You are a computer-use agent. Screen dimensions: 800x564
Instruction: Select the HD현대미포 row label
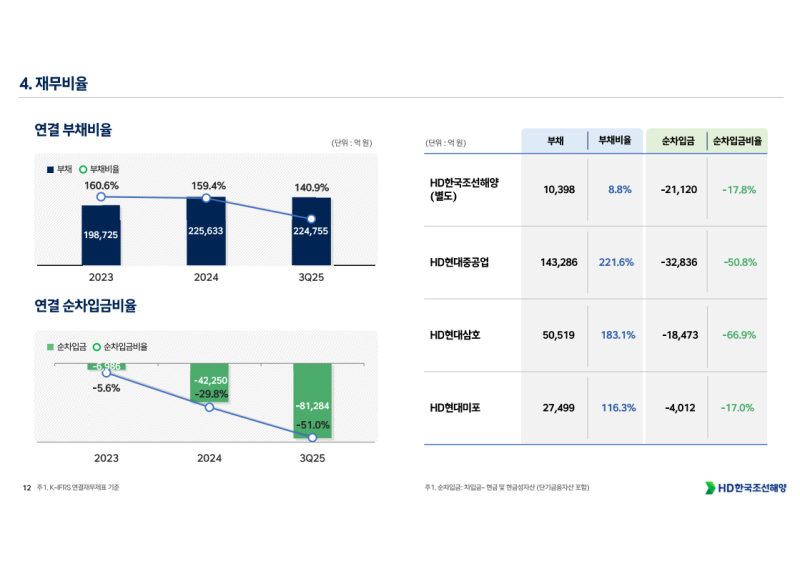click(455, 408)
